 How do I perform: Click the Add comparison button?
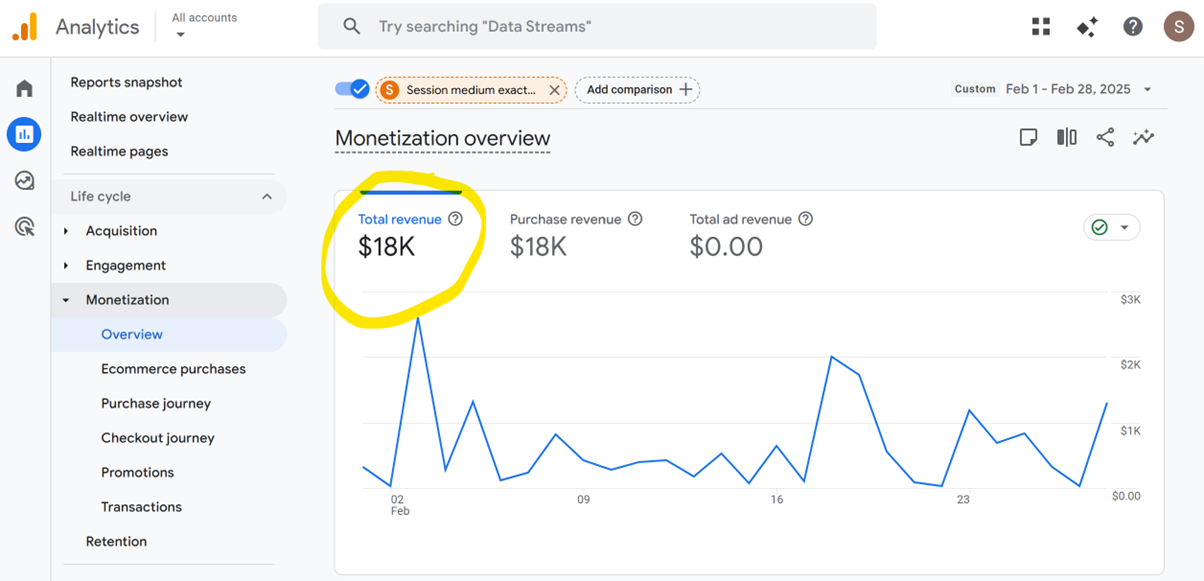tap(638, 90)
